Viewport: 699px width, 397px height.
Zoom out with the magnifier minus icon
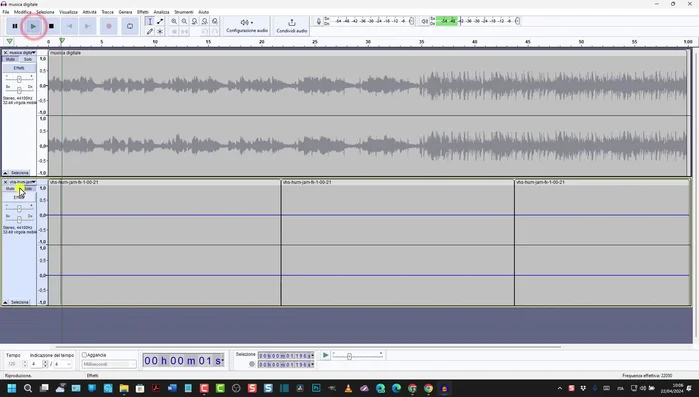[184, 21]
